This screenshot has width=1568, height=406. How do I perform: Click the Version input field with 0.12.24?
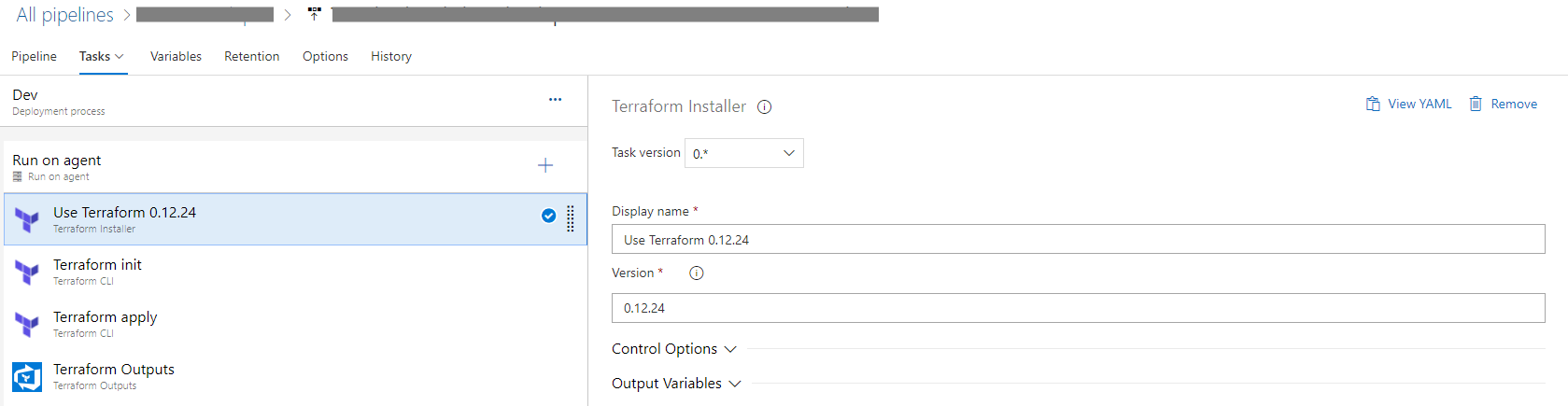pos(1078,308)
